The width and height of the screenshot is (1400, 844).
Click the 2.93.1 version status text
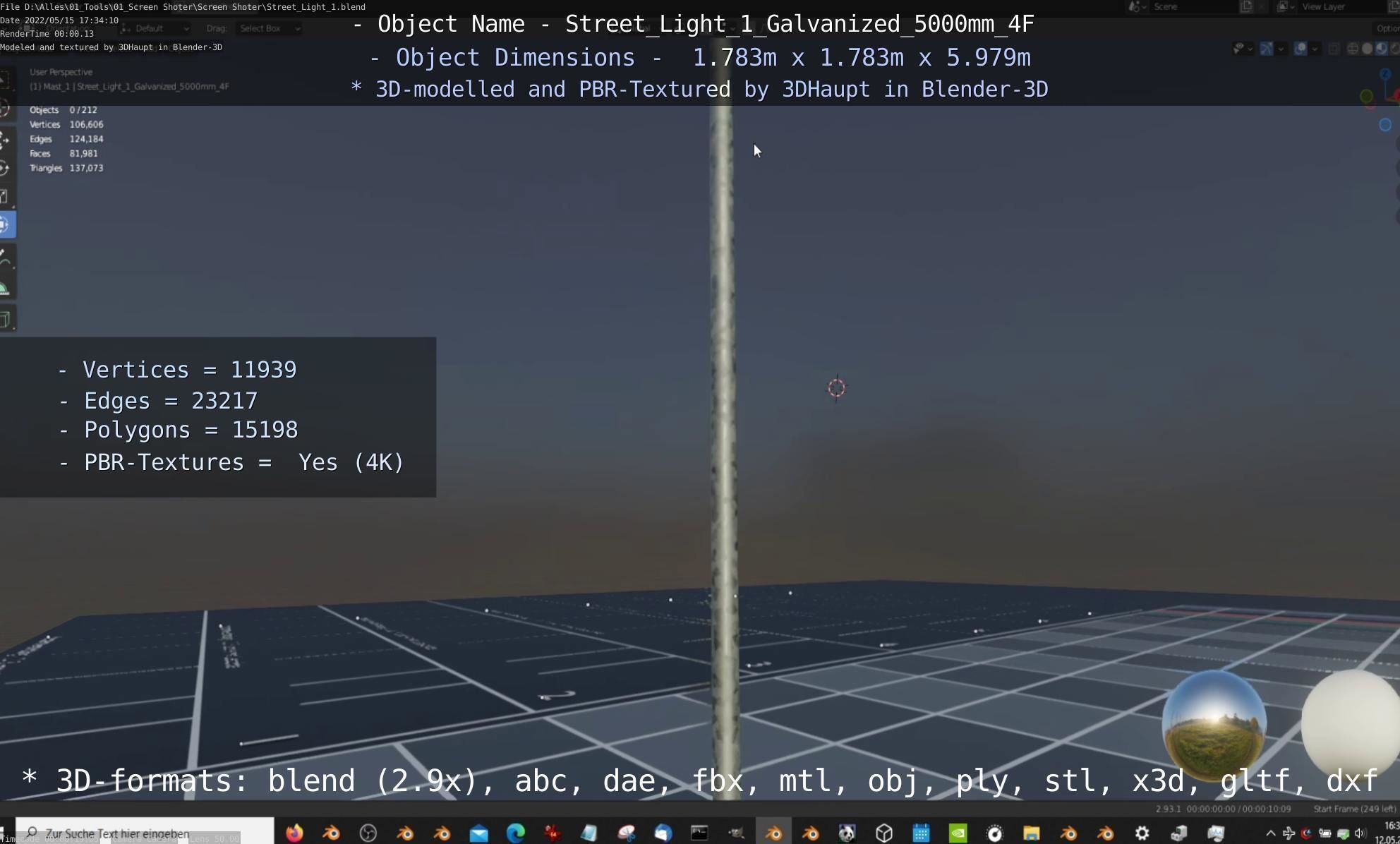click(x=1168, y=809)
